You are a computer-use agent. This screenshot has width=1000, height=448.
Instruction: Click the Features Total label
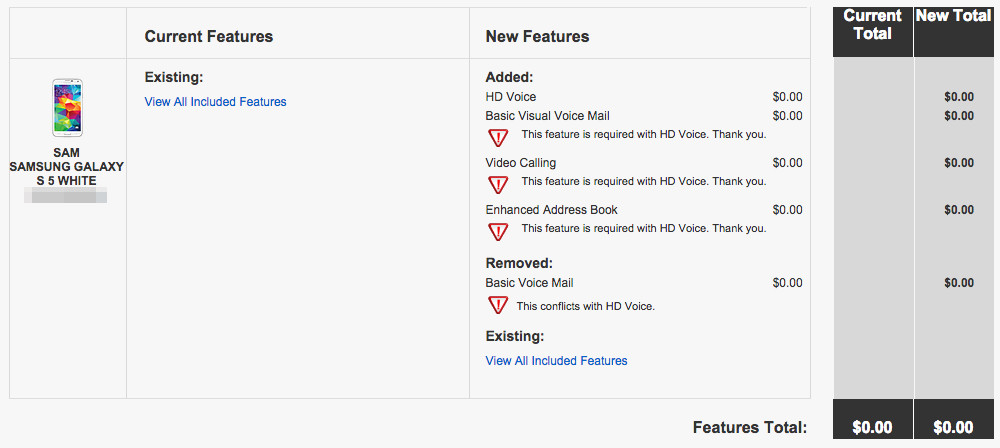point(749,428)
